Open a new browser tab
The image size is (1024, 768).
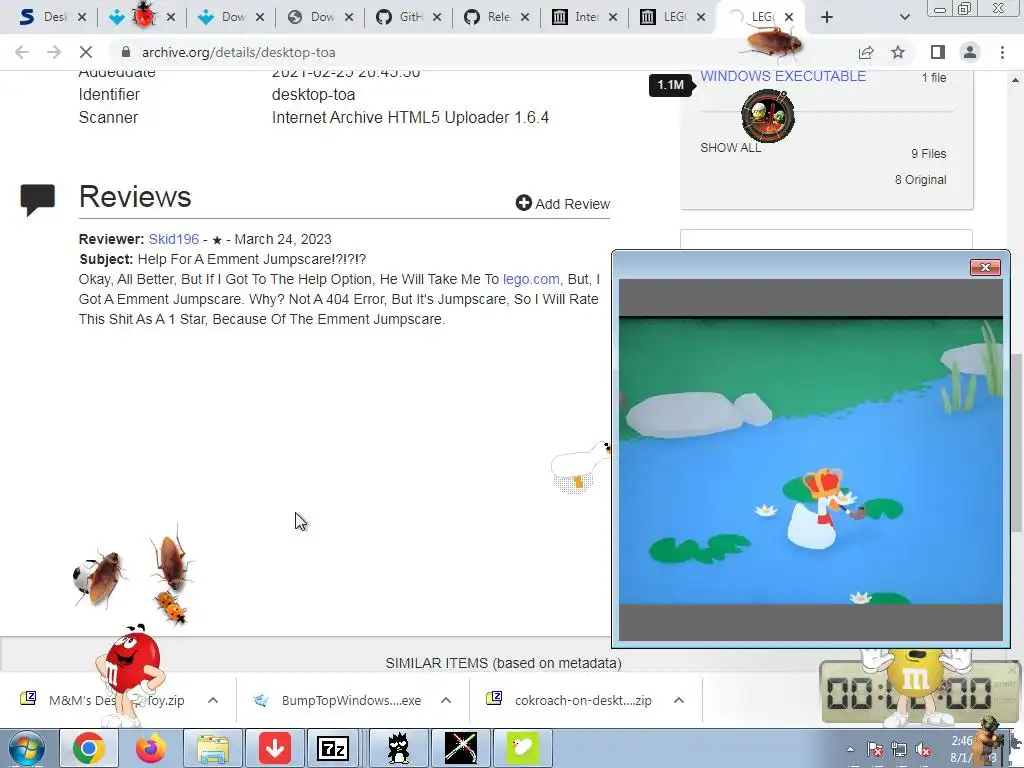point(827,17)
